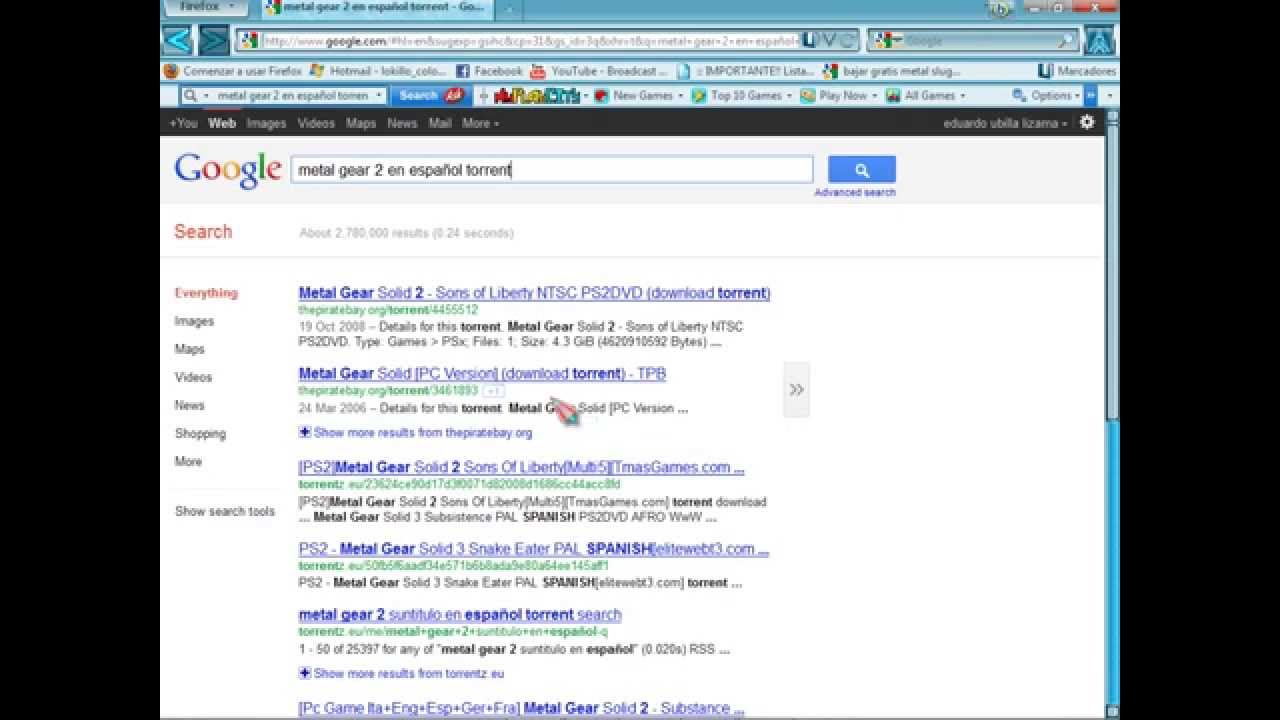
Task: Open the Google settings gear
Action: [1087, 122]
